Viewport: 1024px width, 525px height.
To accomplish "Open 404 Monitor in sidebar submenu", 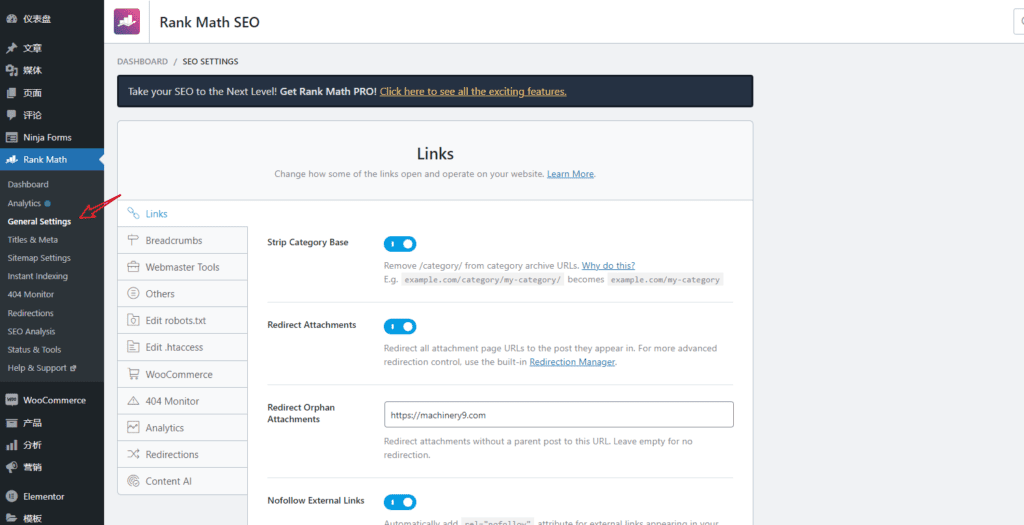I will (x=31, y=294).
